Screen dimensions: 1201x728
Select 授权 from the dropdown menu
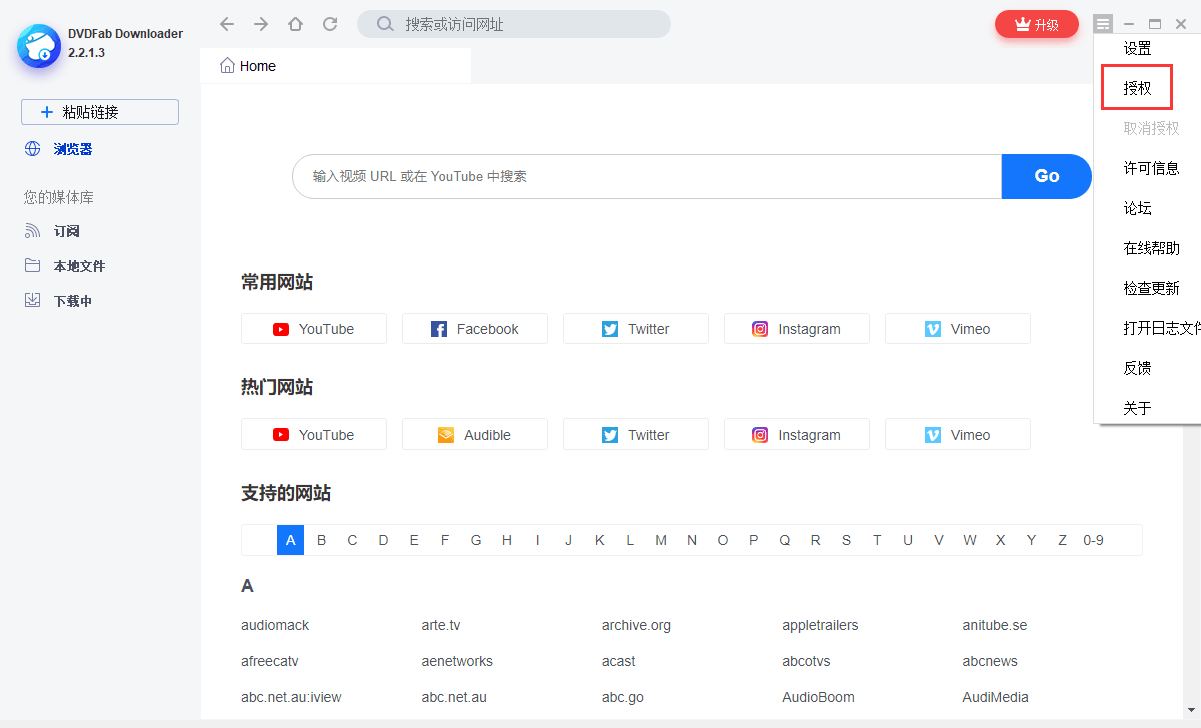(1137, 88)
